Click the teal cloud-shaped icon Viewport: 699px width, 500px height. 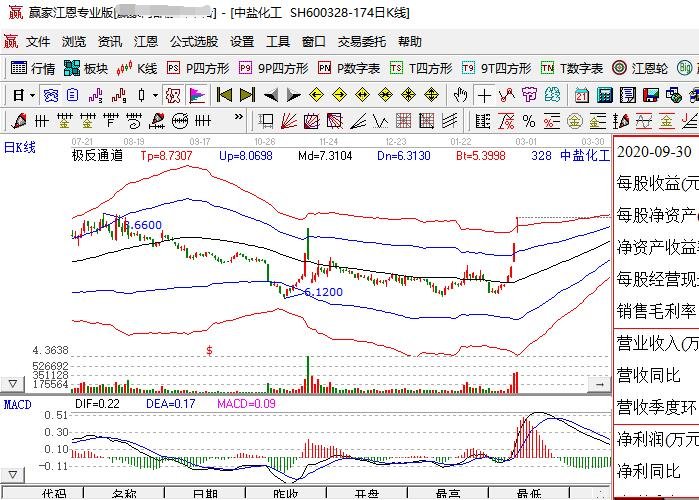[552, 95]
